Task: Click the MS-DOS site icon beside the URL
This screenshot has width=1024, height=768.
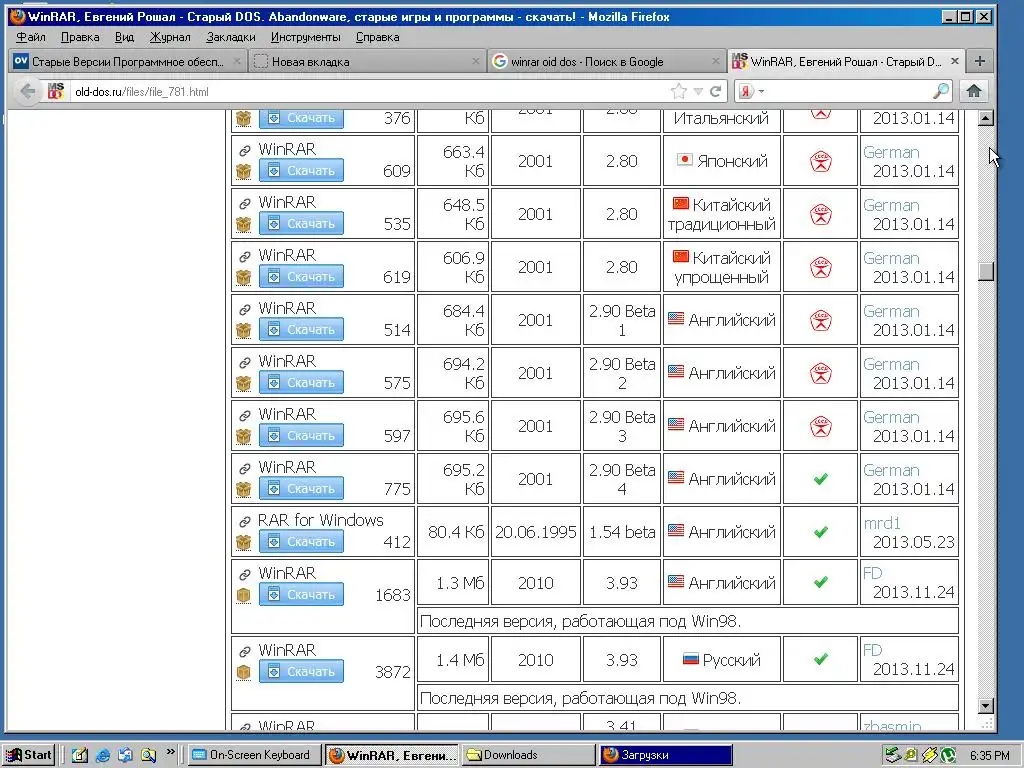Action: 56,91
